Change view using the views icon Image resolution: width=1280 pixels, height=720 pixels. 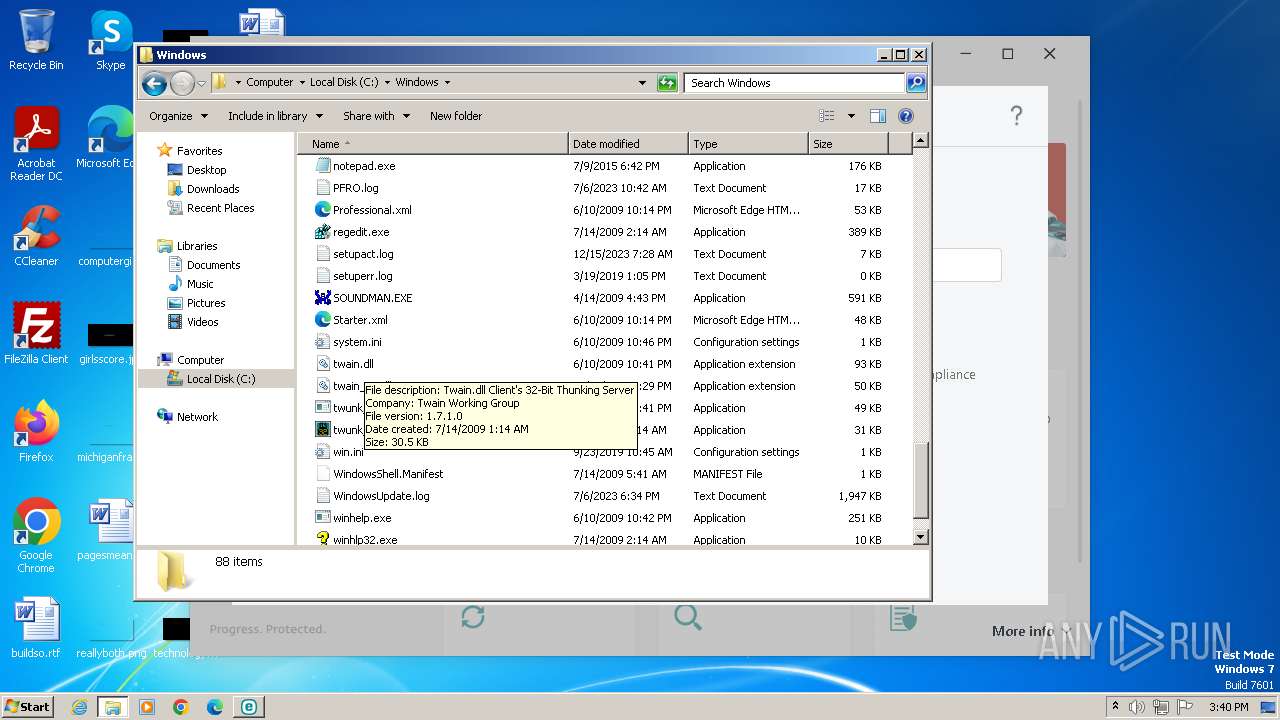(827, 116)
